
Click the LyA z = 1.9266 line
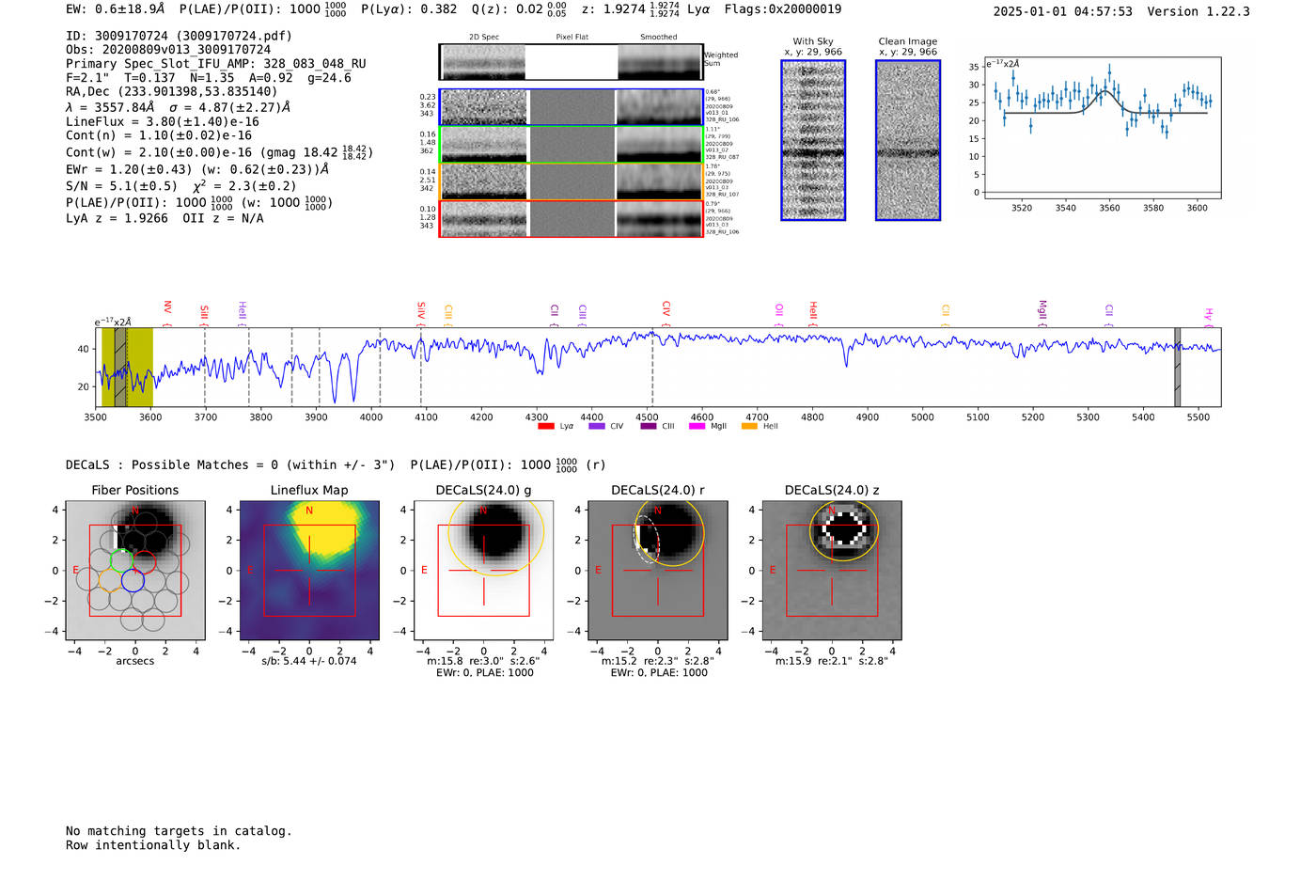(x=117, y=218)
